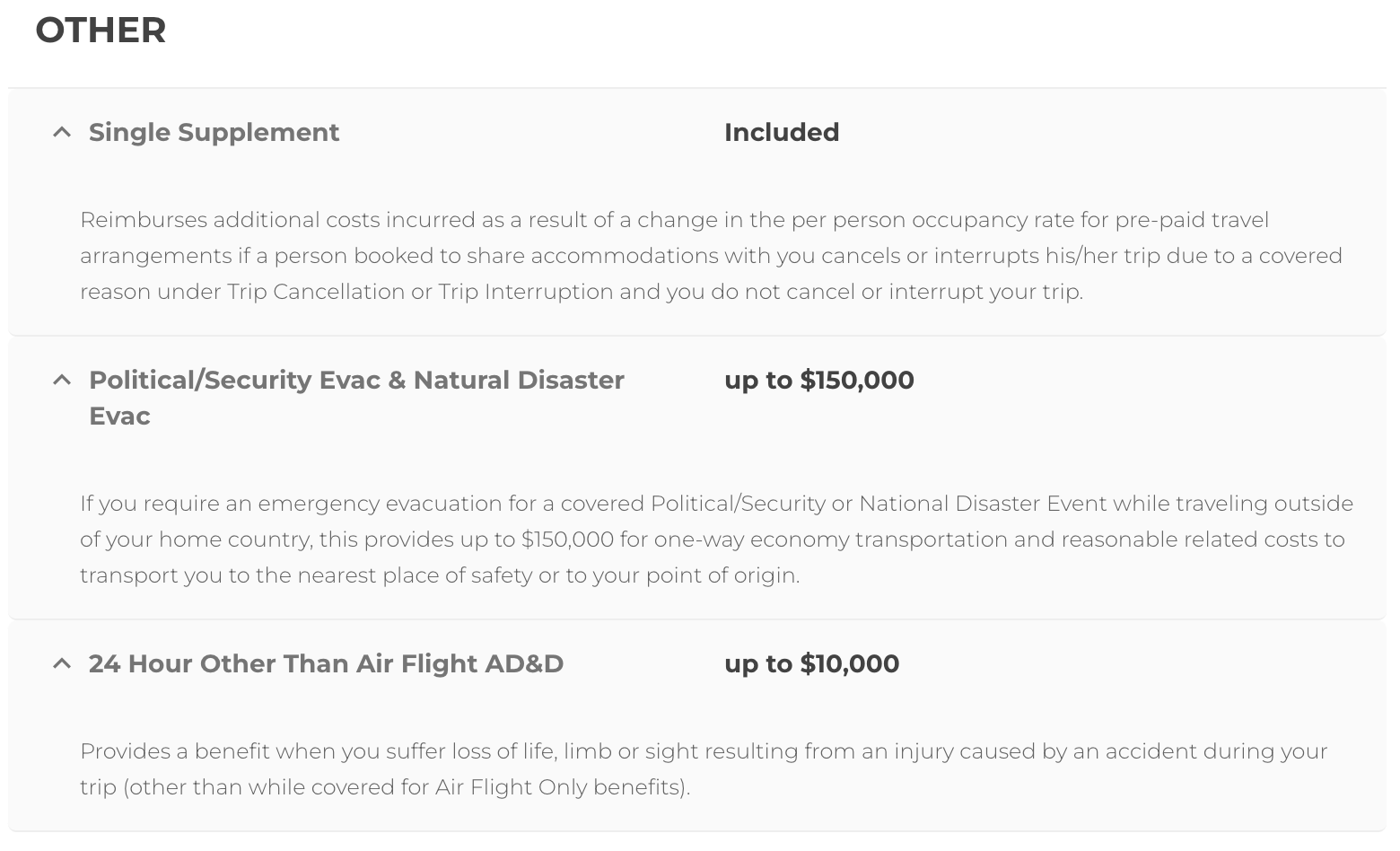1400x851 pixels.
Task: Click the word 'Evac' on the title's second line
Action: [119, 417]
